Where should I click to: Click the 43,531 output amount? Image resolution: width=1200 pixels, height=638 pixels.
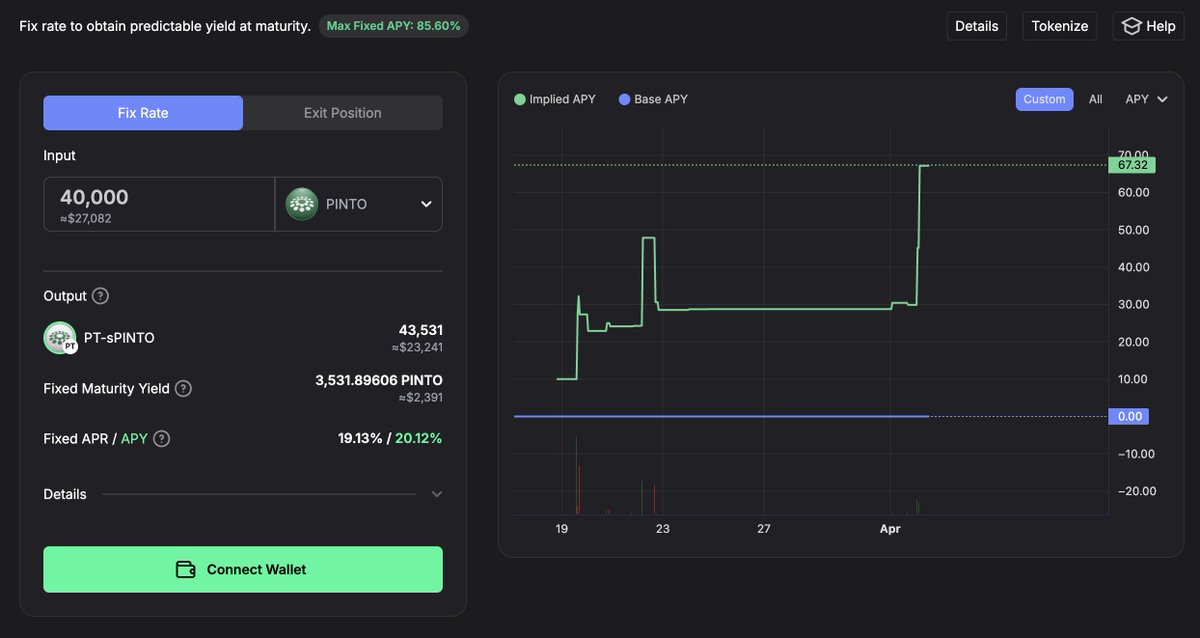[421, 330]
